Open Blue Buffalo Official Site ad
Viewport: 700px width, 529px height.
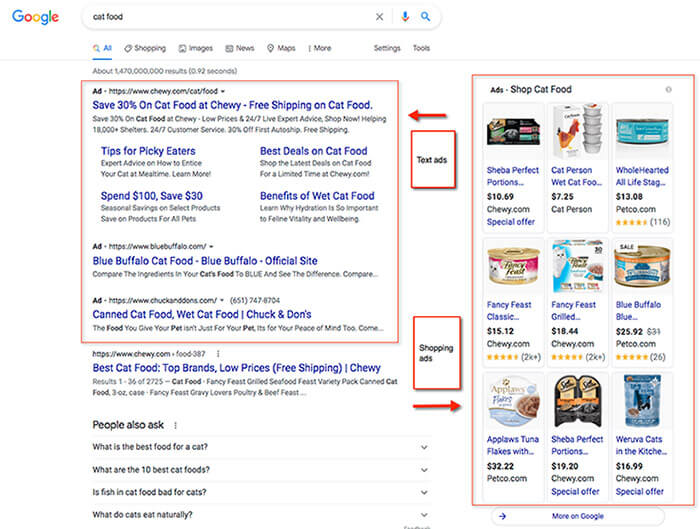[205, 261]
